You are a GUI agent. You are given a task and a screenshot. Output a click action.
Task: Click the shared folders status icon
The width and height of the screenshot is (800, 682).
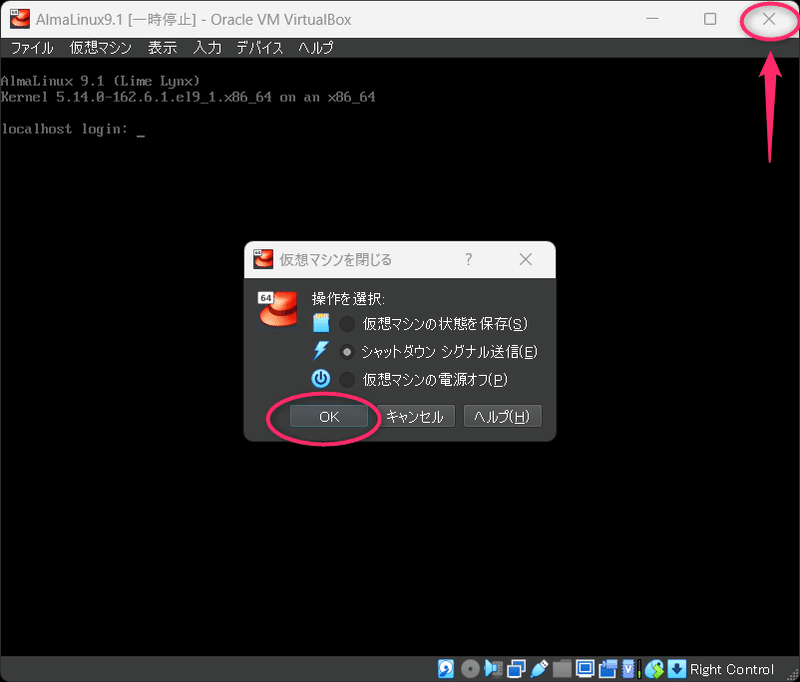[562, 668]
